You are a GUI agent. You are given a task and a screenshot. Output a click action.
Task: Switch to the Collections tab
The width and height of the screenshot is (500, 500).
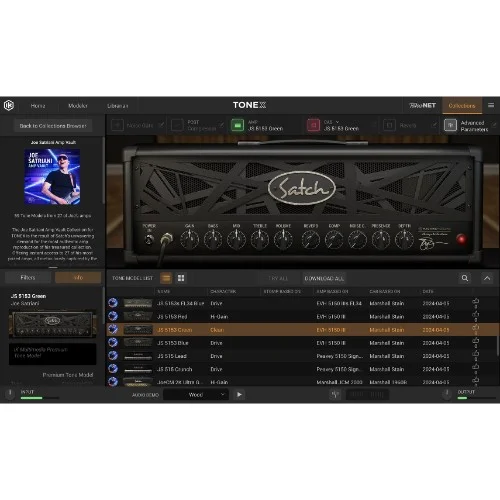pyautogui.click(x=462, y=106)
